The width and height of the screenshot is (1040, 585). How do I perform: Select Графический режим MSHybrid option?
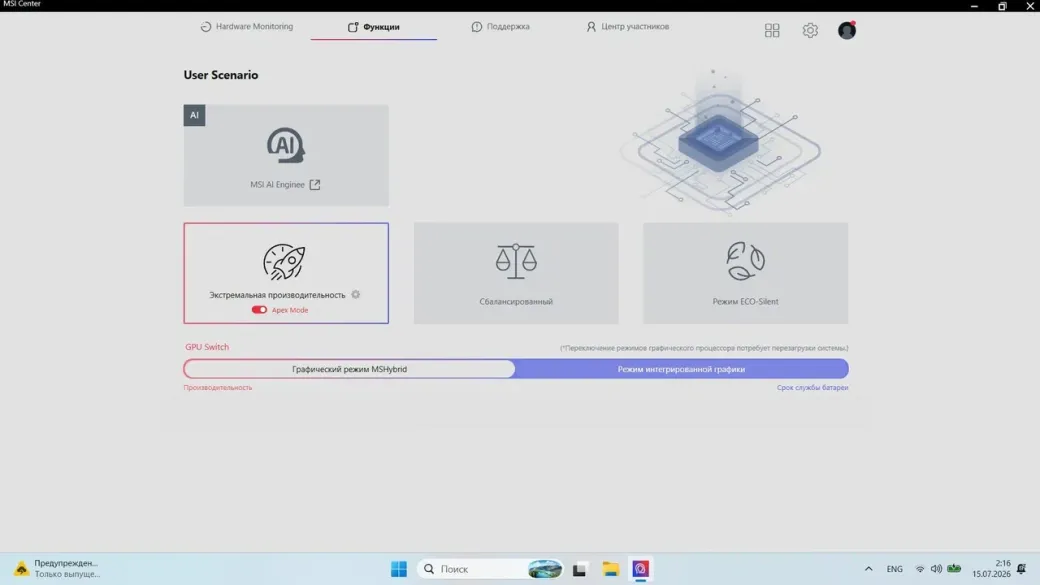click(x=350, y=369)
